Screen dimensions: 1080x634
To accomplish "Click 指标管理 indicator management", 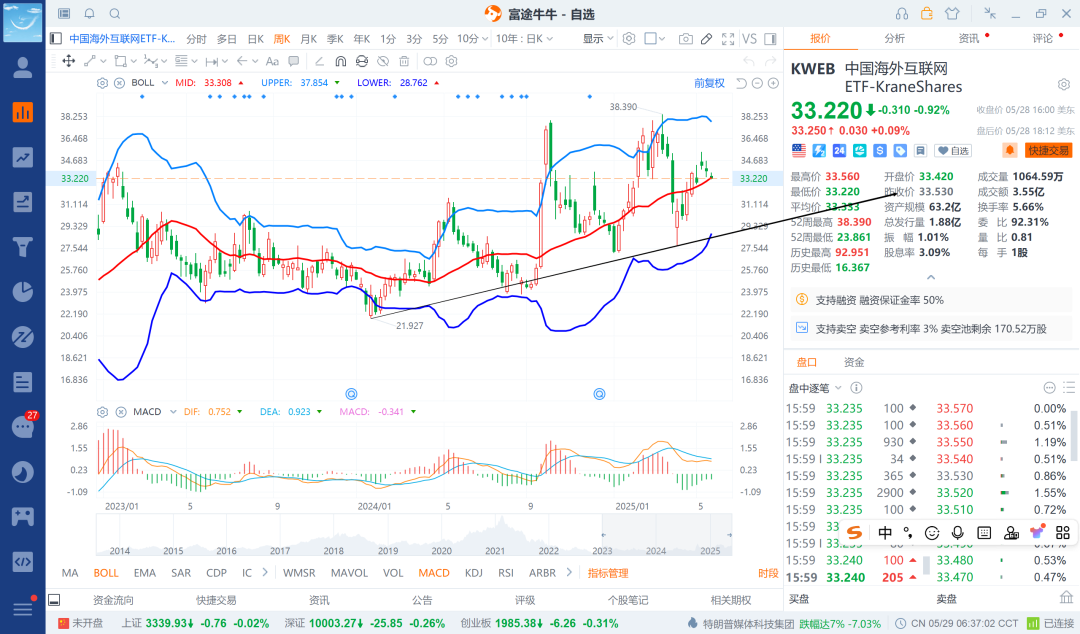I will pyautogui.click(x=608, y=573).
